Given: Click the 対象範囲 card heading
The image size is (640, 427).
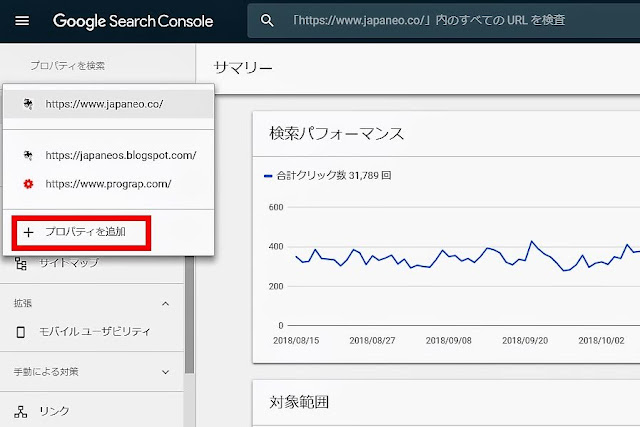Looking at the screenshot, I should [x=299, y=403].
